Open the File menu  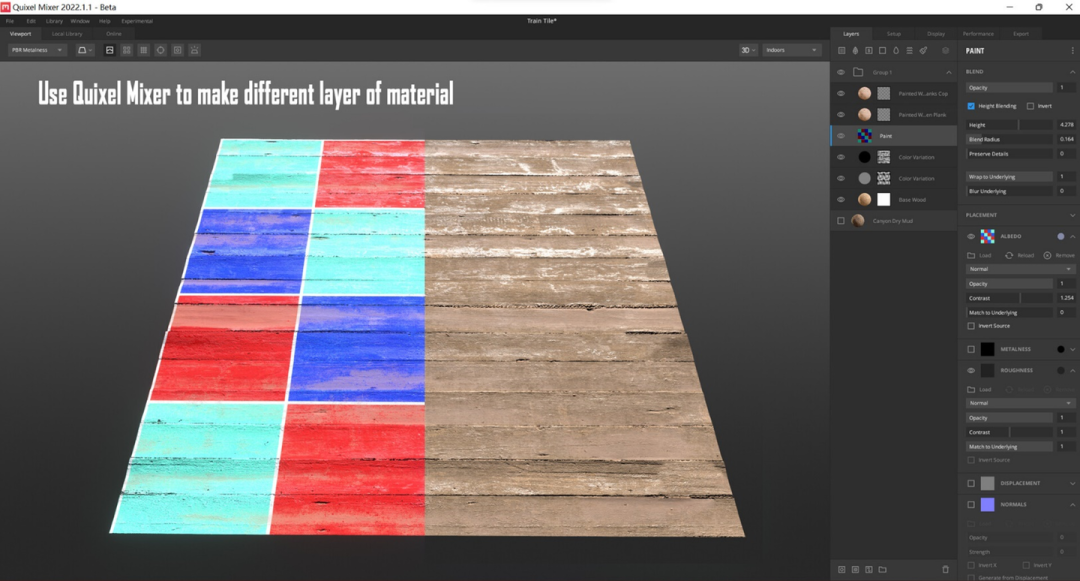pos(10,21)
